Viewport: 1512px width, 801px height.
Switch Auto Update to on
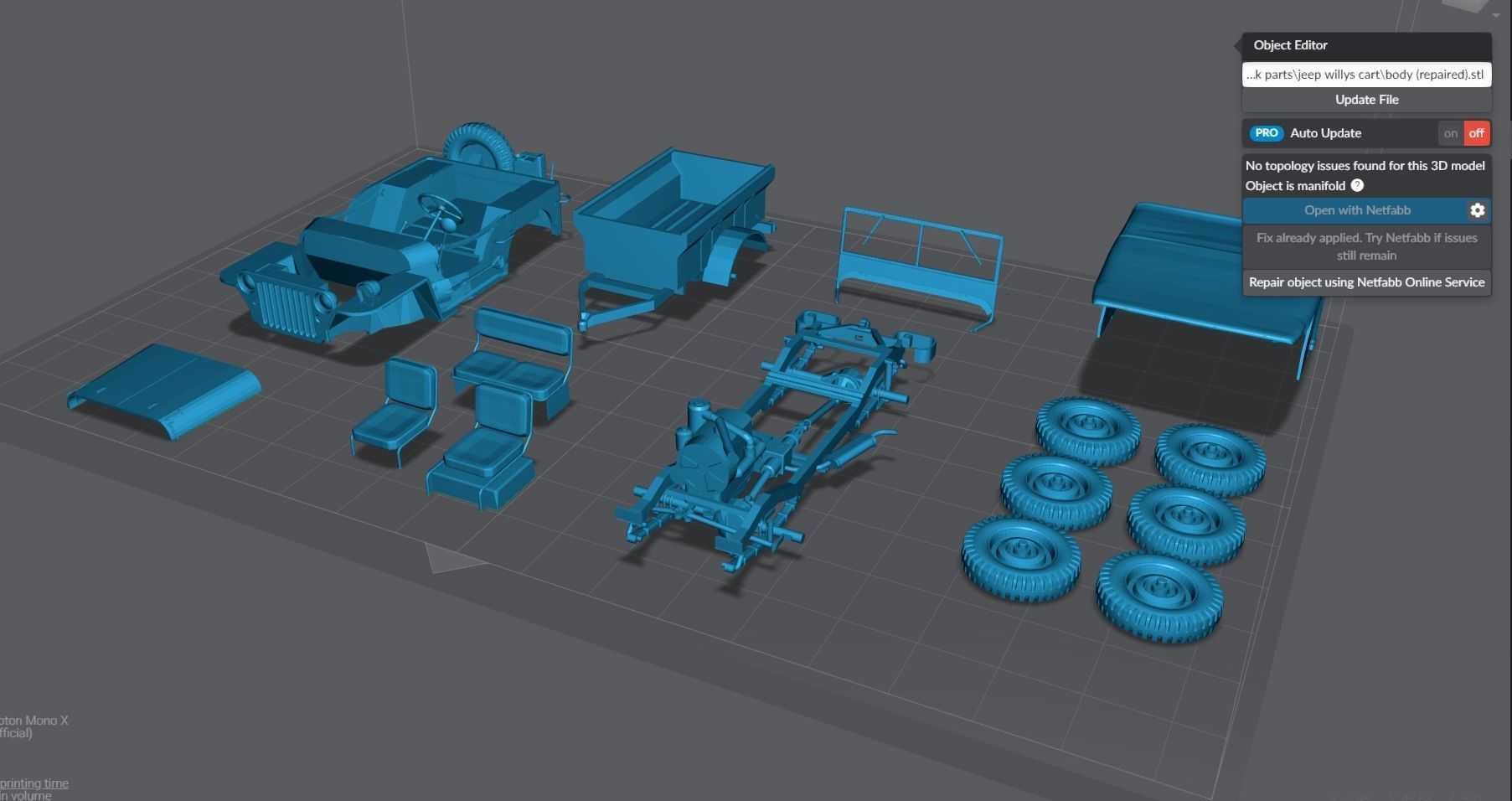click(x=1451, y=133)
